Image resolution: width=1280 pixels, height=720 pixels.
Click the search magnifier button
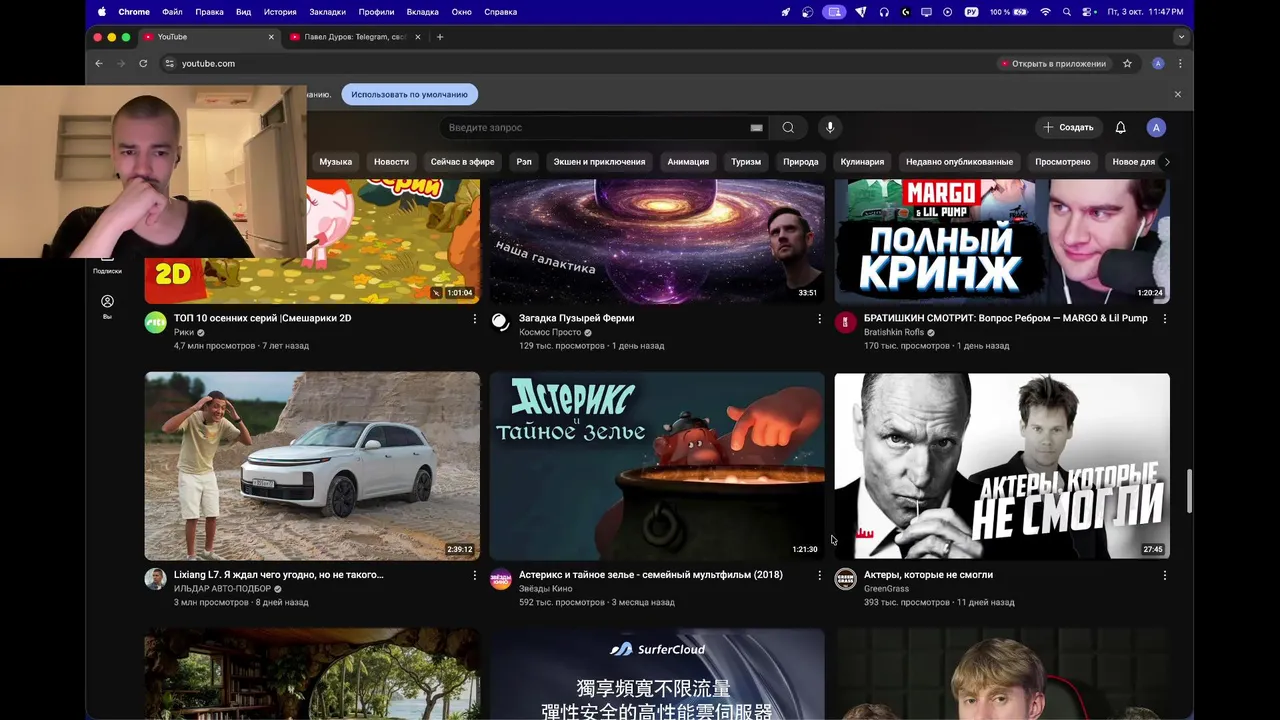(x=788, y=127)
